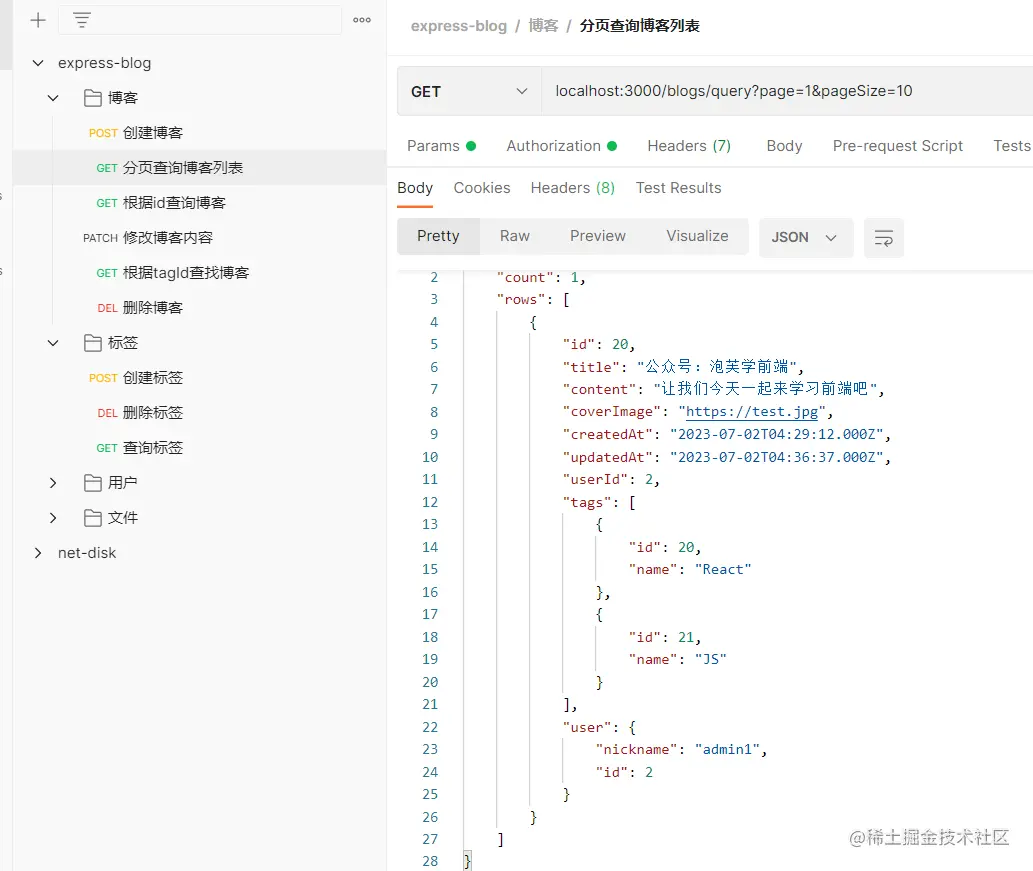This screenshot has width=1033, height=871.
Task: Select the response Body tab
Action: (415, 188)
